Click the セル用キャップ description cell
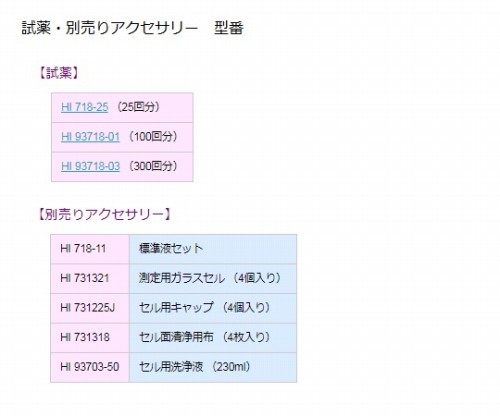 tap(213, 308)
